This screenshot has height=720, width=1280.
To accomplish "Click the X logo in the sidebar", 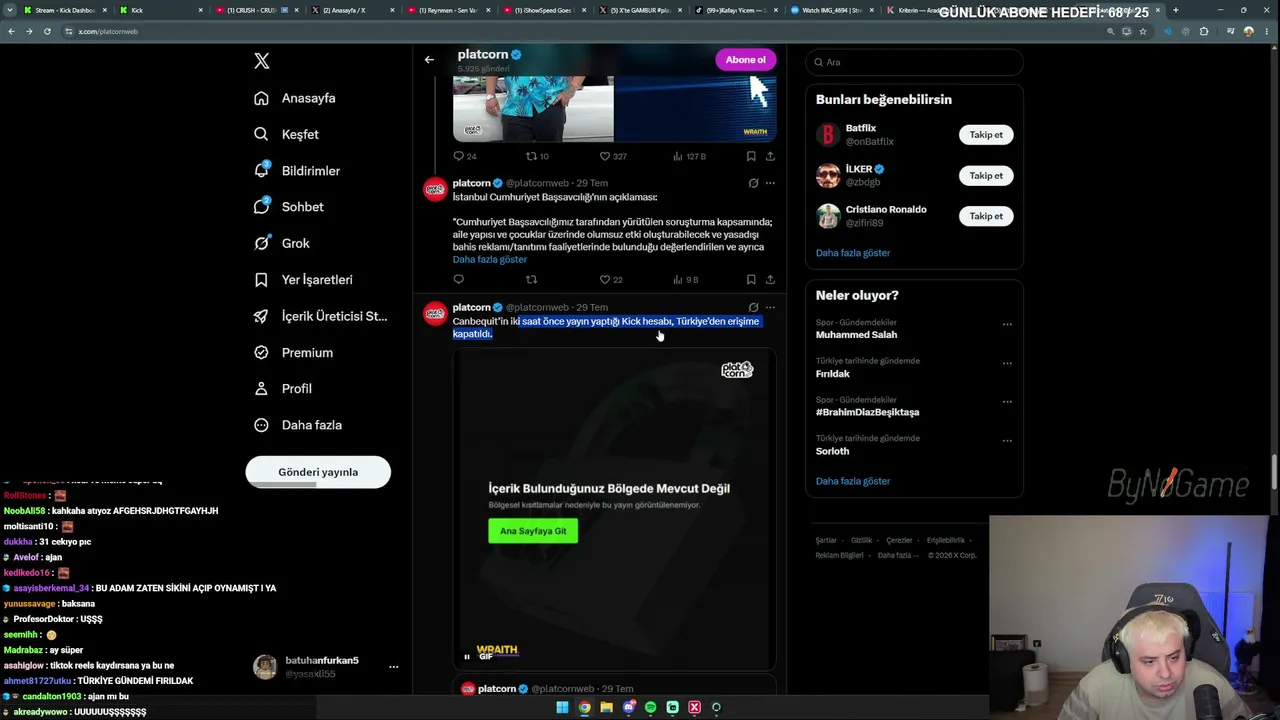I will click(x=262, y=61).
